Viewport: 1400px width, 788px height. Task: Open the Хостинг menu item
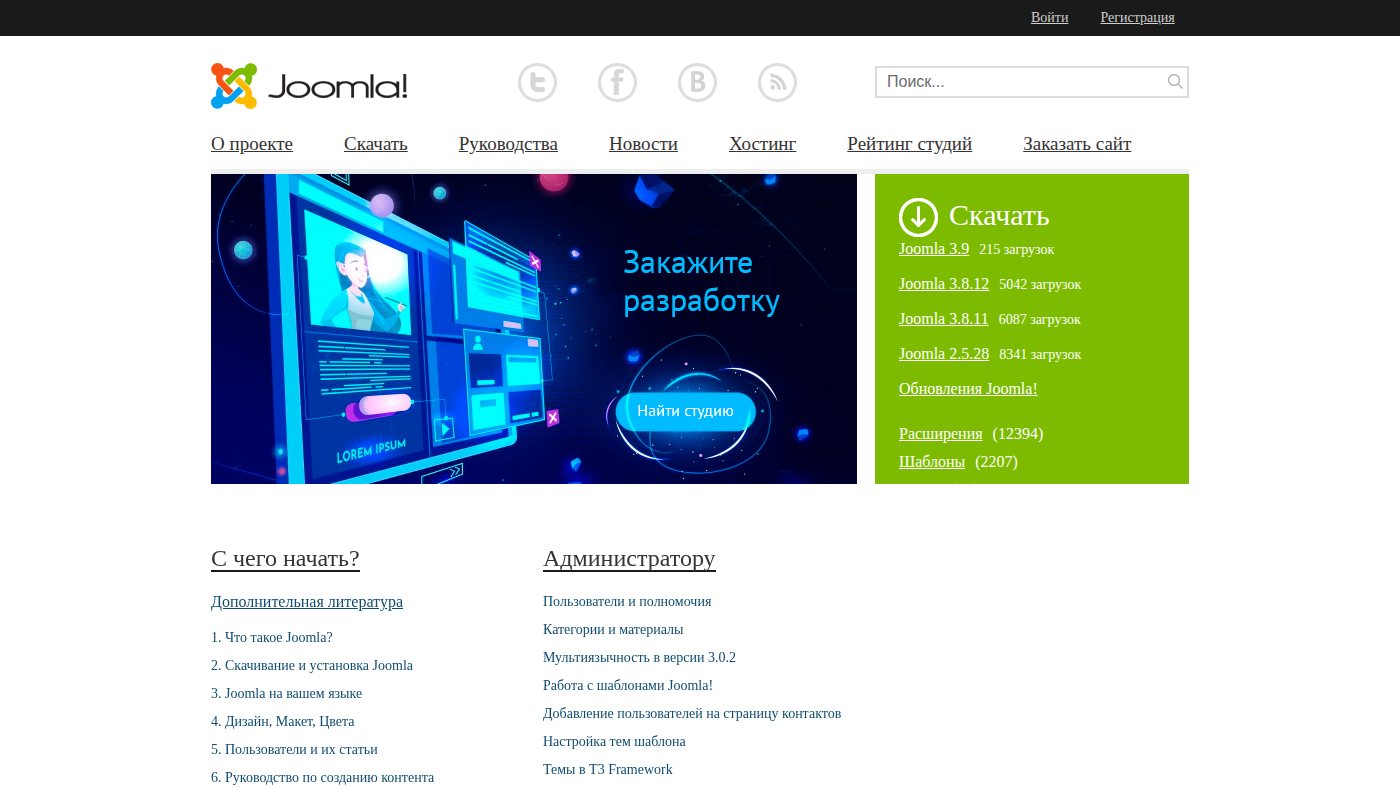click(x=762, y=144)
